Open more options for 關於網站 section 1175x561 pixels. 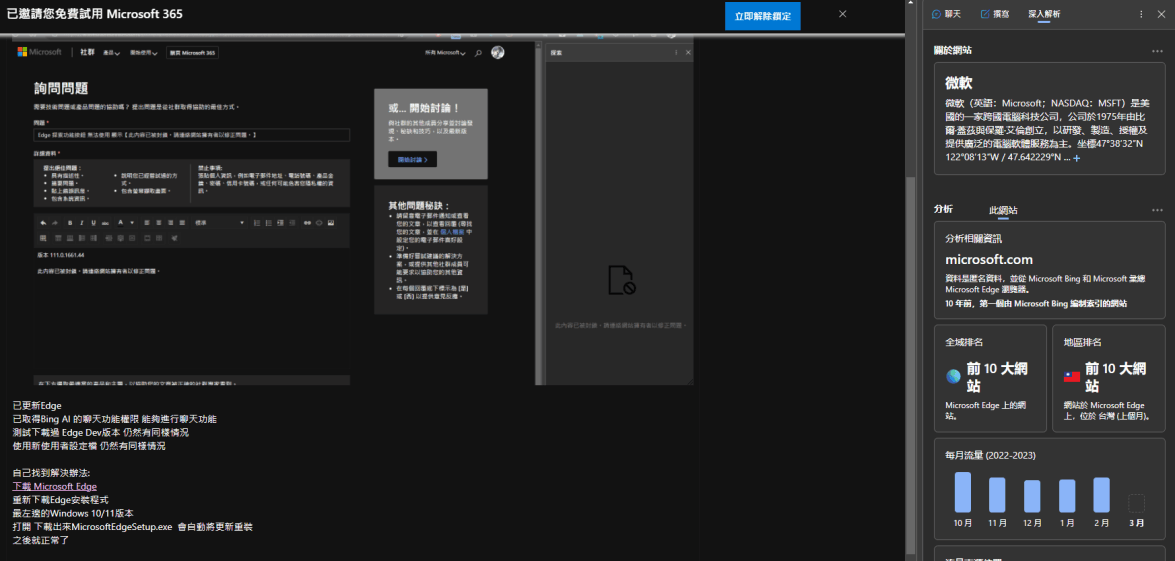point(1158,50)
